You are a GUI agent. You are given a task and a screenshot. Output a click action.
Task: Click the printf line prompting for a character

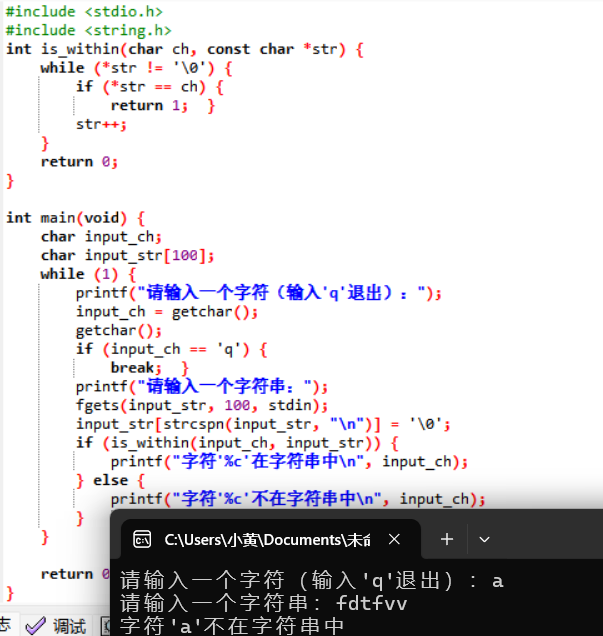pos(259,293)
